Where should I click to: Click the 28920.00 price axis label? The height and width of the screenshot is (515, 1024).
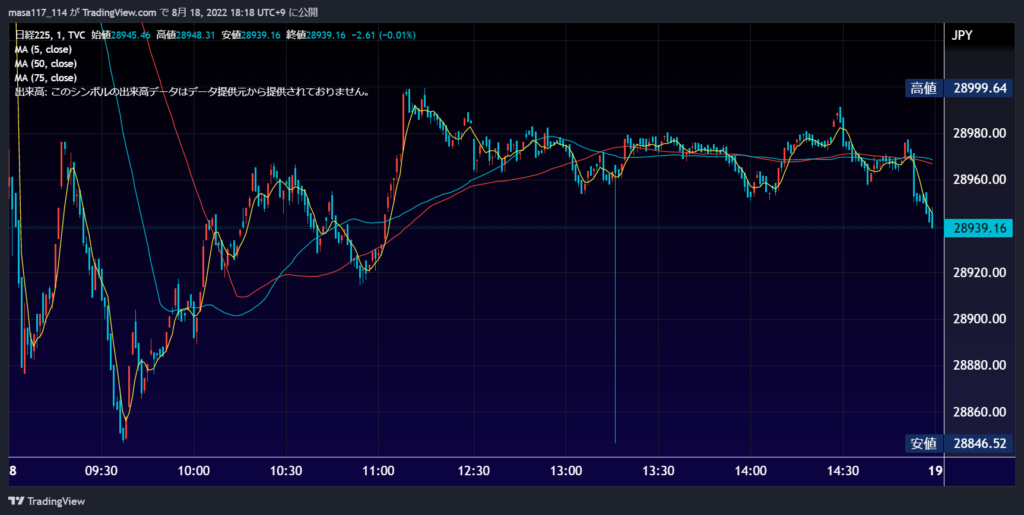tap(979, 272)
